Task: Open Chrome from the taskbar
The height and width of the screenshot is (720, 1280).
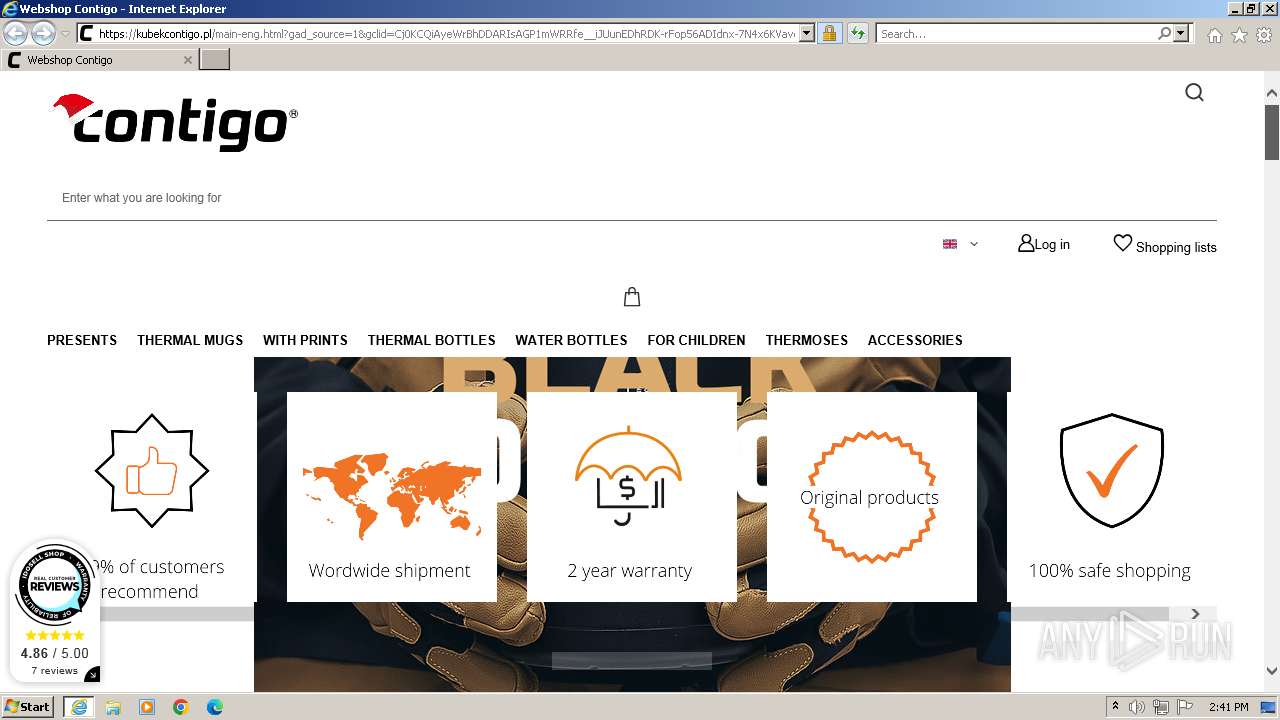Action: tap(181, 707)
